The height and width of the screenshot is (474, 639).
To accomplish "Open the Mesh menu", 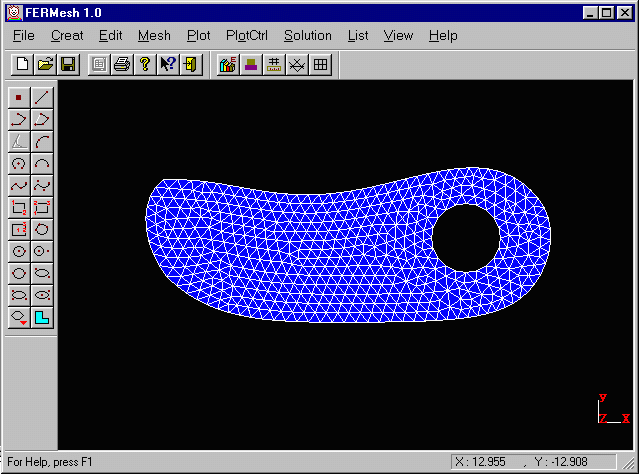I will click(x=154, y=35).
